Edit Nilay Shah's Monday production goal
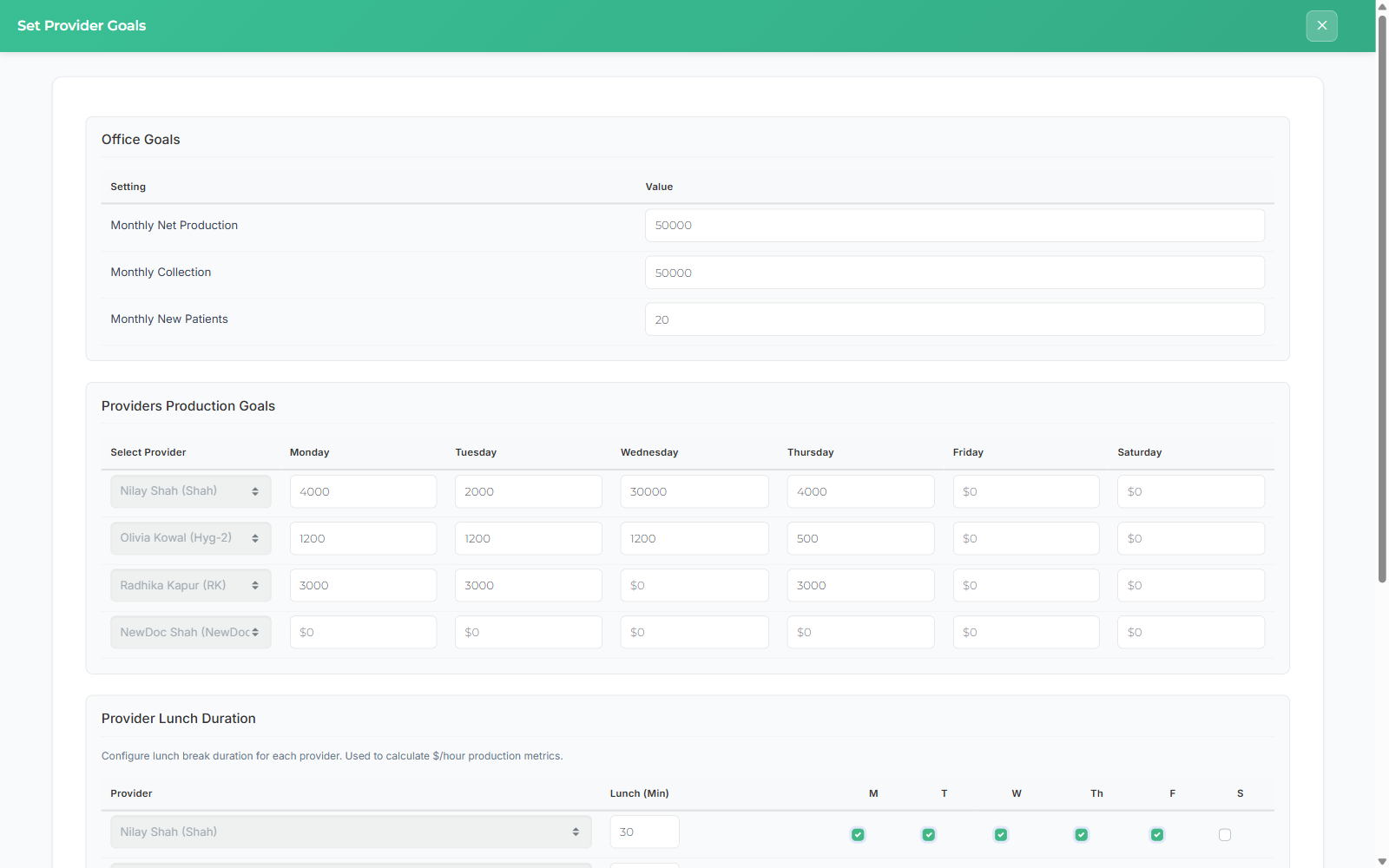The image size is (1389, 868). pos(363,491)
